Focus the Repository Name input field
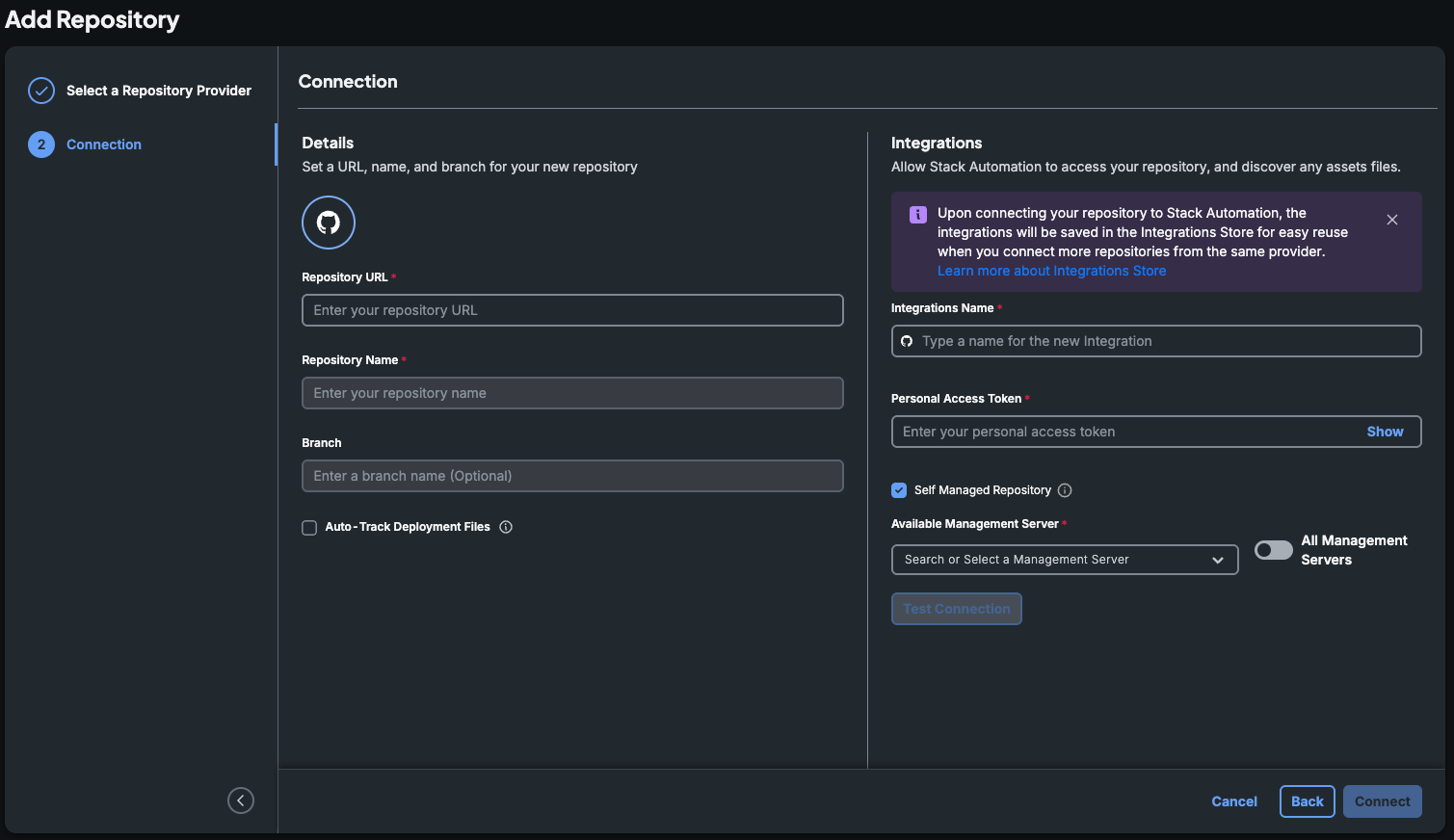Screen dimensions: 1454x840 pos(572,393)
